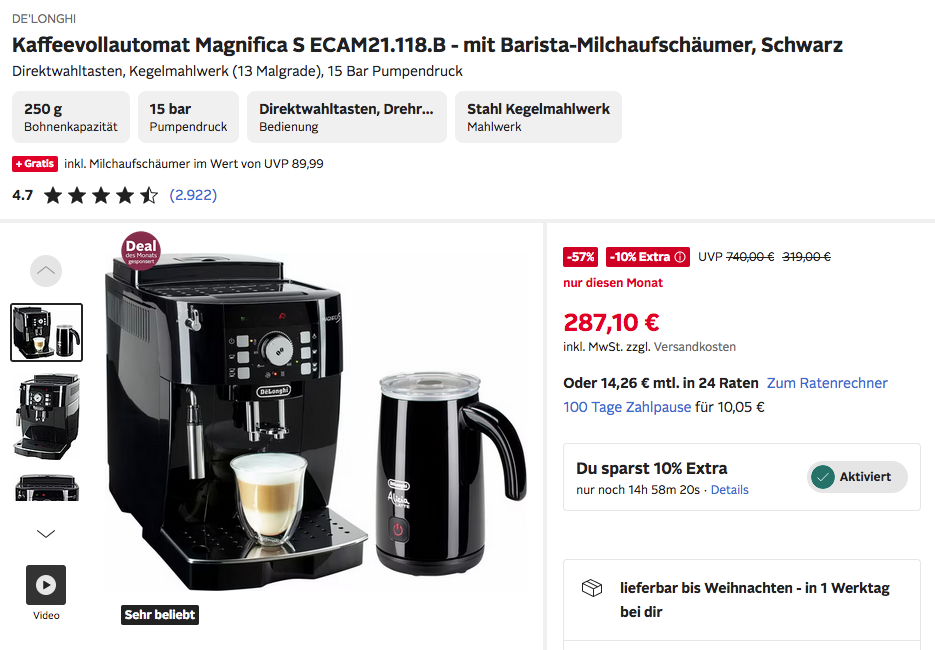Click the thumbnail gallery down chevron
935x650 pixels.
[x=46, y=533]
